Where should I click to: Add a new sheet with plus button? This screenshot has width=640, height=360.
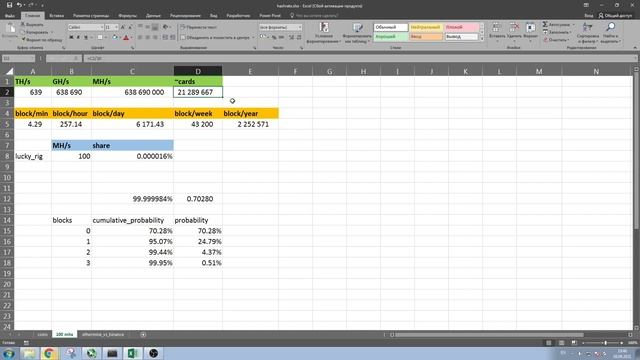click(x=143, y=334)
